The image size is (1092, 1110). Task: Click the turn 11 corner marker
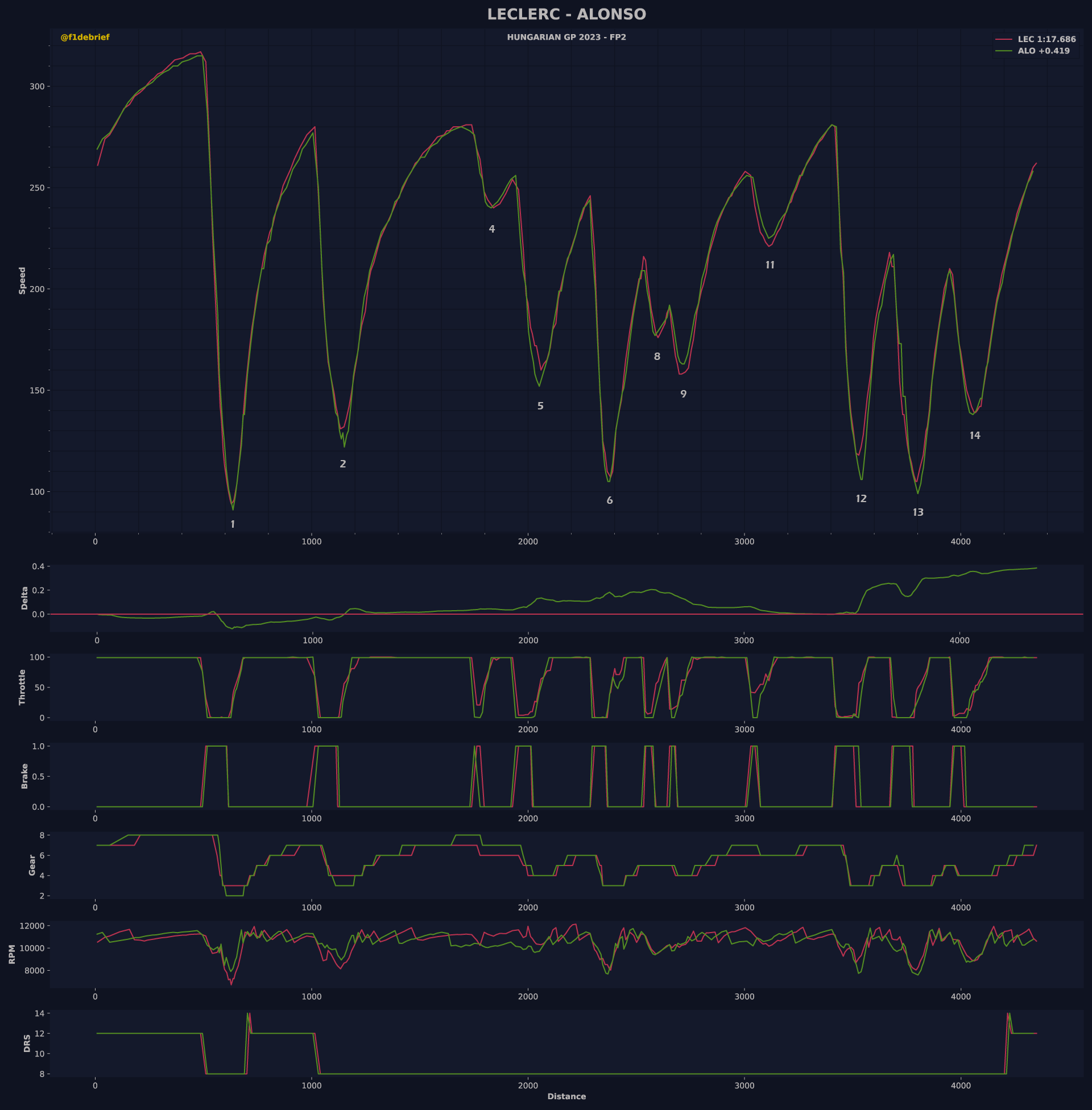[770, 265]
